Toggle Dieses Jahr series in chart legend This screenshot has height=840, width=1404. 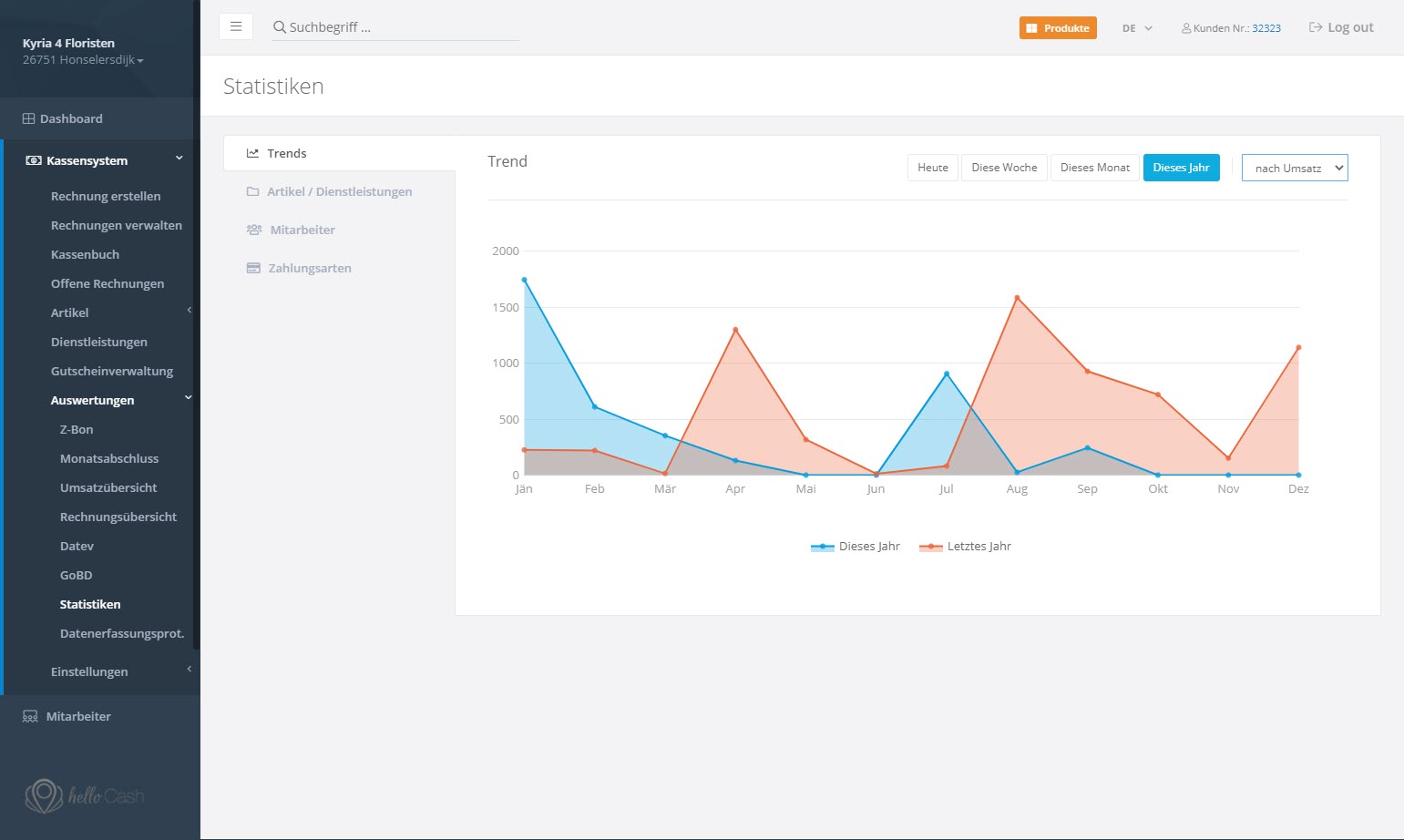(x=855, y=547)
